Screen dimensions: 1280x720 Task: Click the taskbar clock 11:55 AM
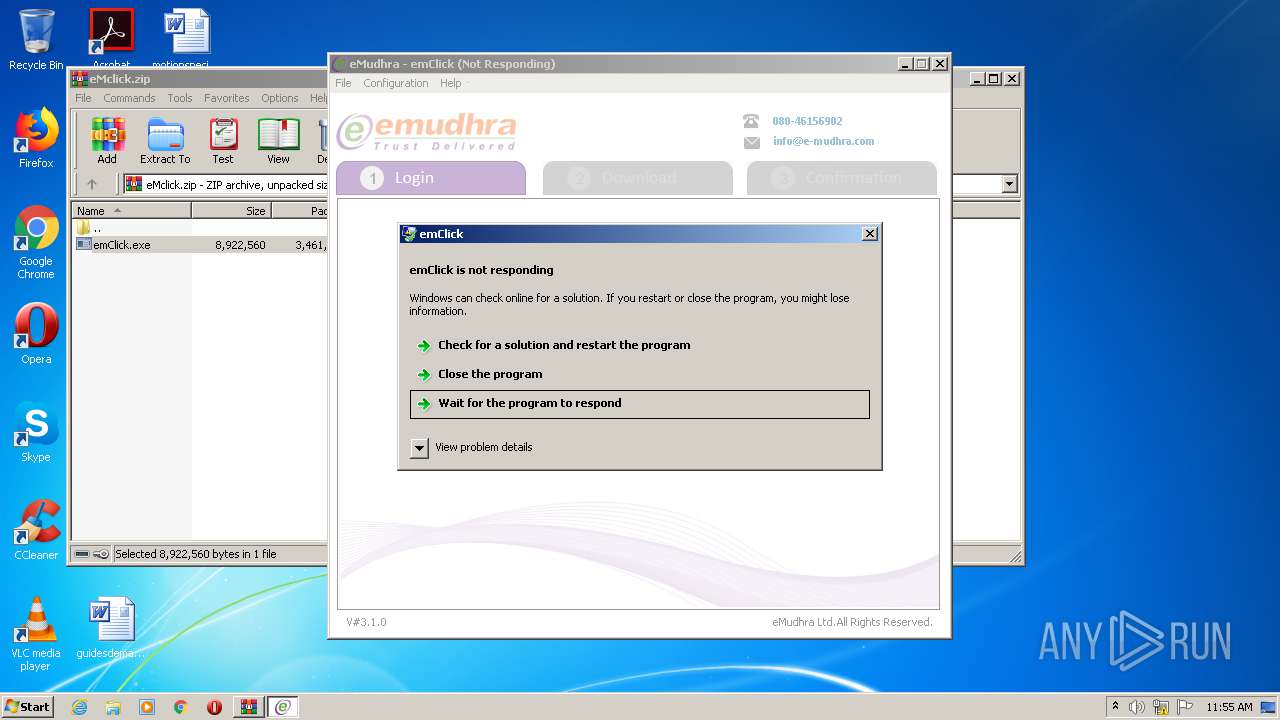[x=1229, y=707]
